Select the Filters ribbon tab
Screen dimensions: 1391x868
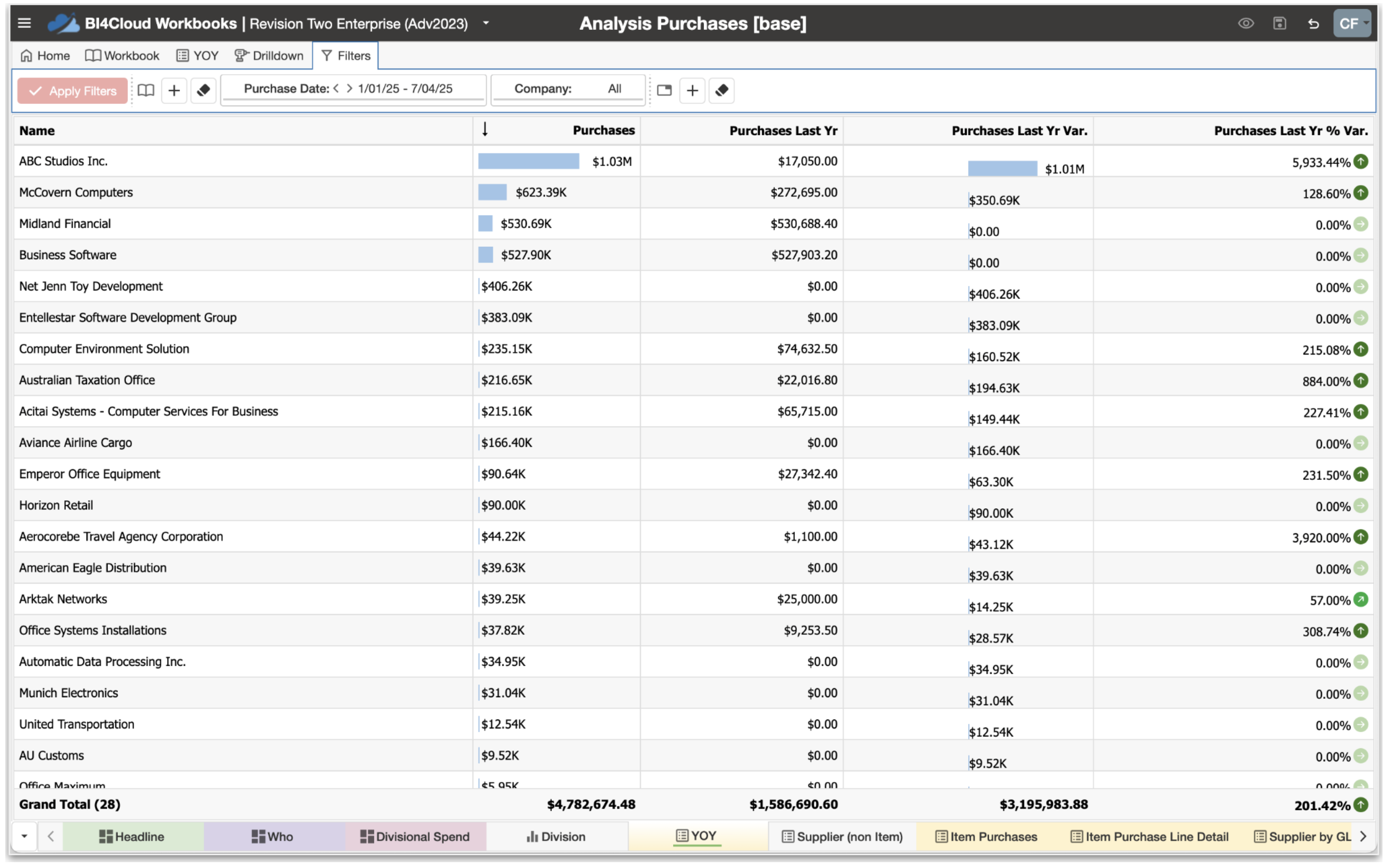tap(346, 56)
